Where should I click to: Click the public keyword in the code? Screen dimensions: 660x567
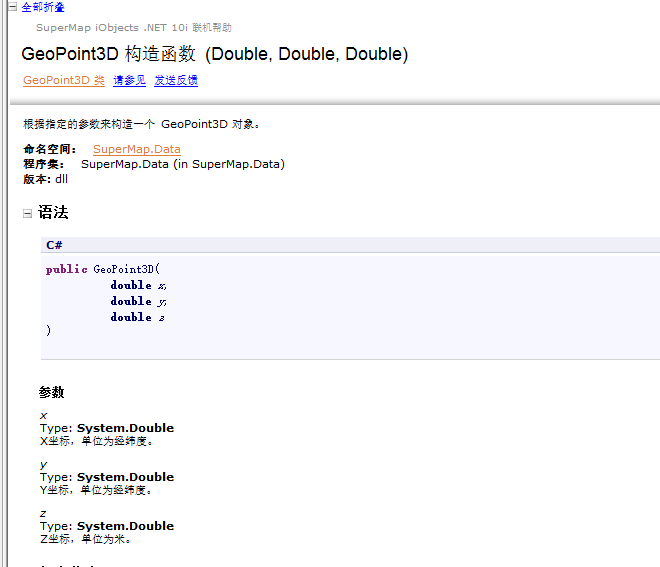click(x=67, y=269)
